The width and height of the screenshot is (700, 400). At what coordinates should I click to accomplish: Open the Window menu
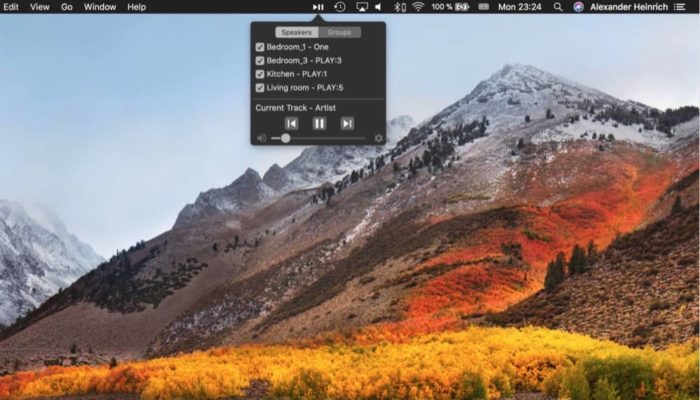(x=100, y=7)
